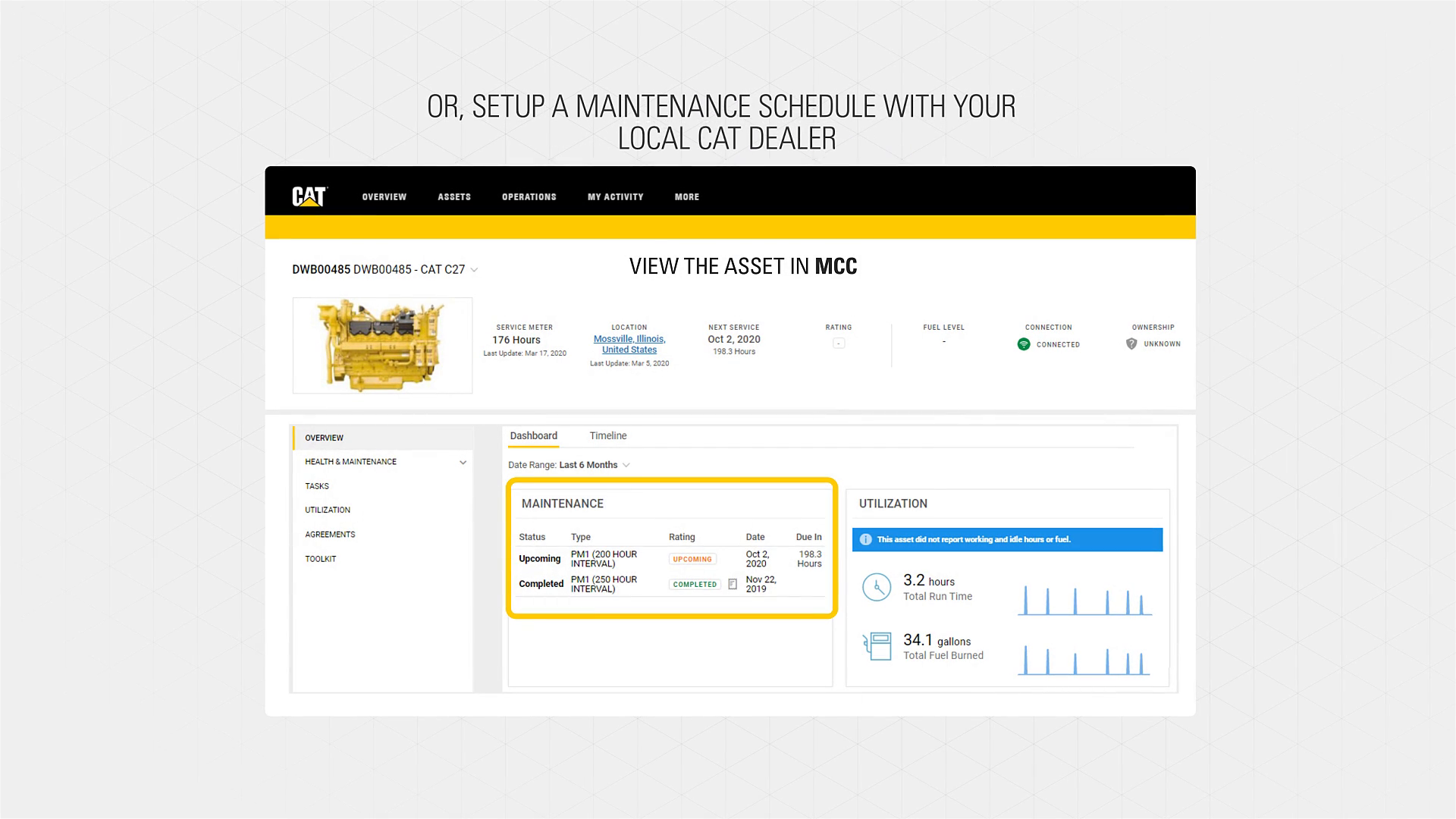1456x819 pixels.
Task: Click the CAT logo icon
Action: (x=309, y=196)
